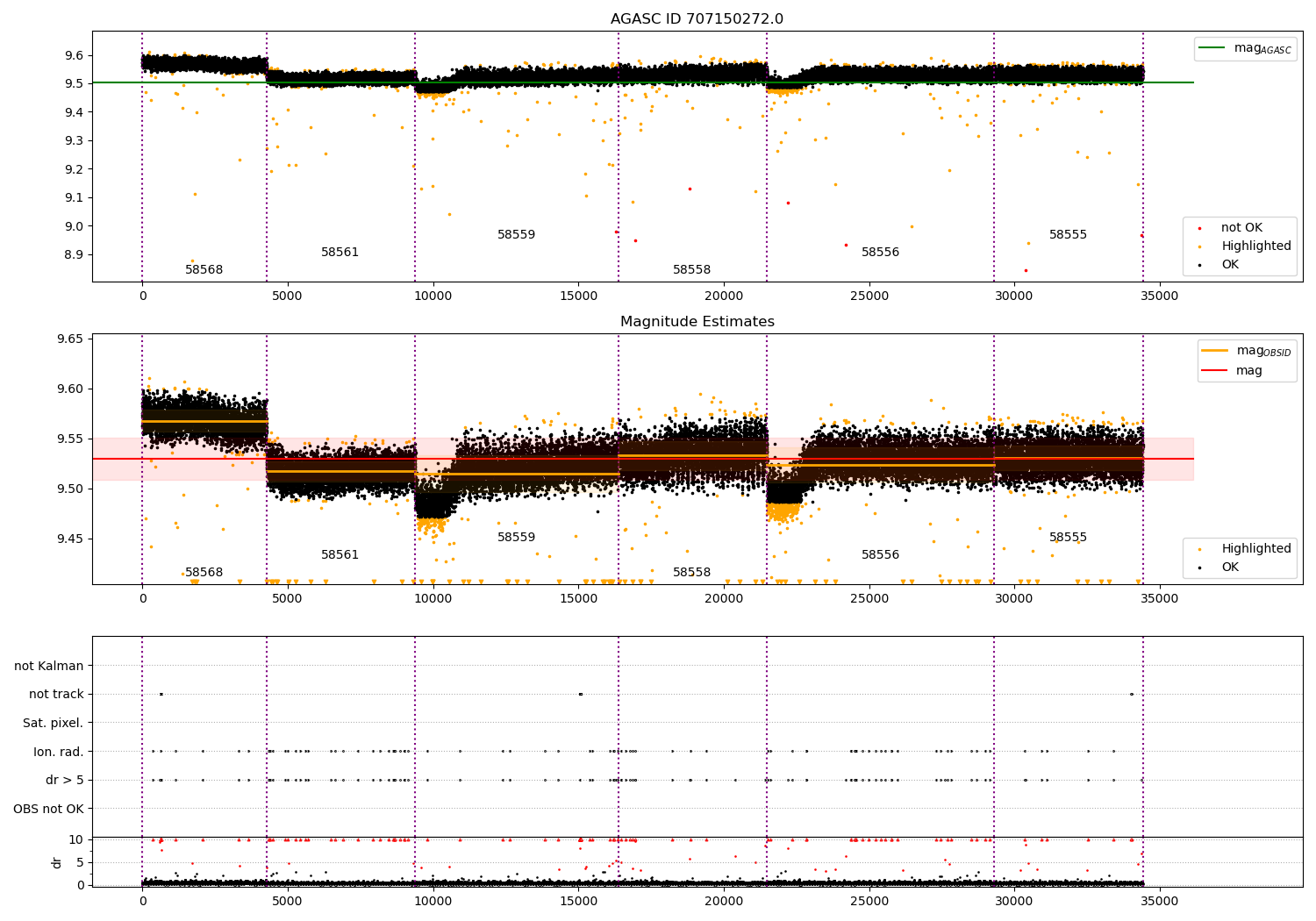Click the 'Sat. pixel.' axis label
Image resolution: width=1316 pixels, height=921 pixels.
click(54, 724)
